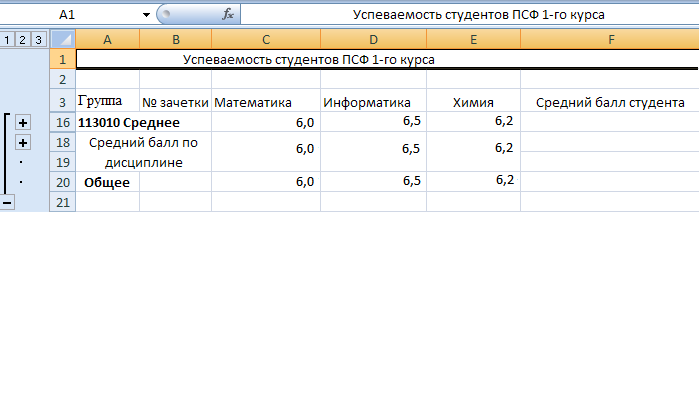
Task: Select column D header
Action: point(374,39)
